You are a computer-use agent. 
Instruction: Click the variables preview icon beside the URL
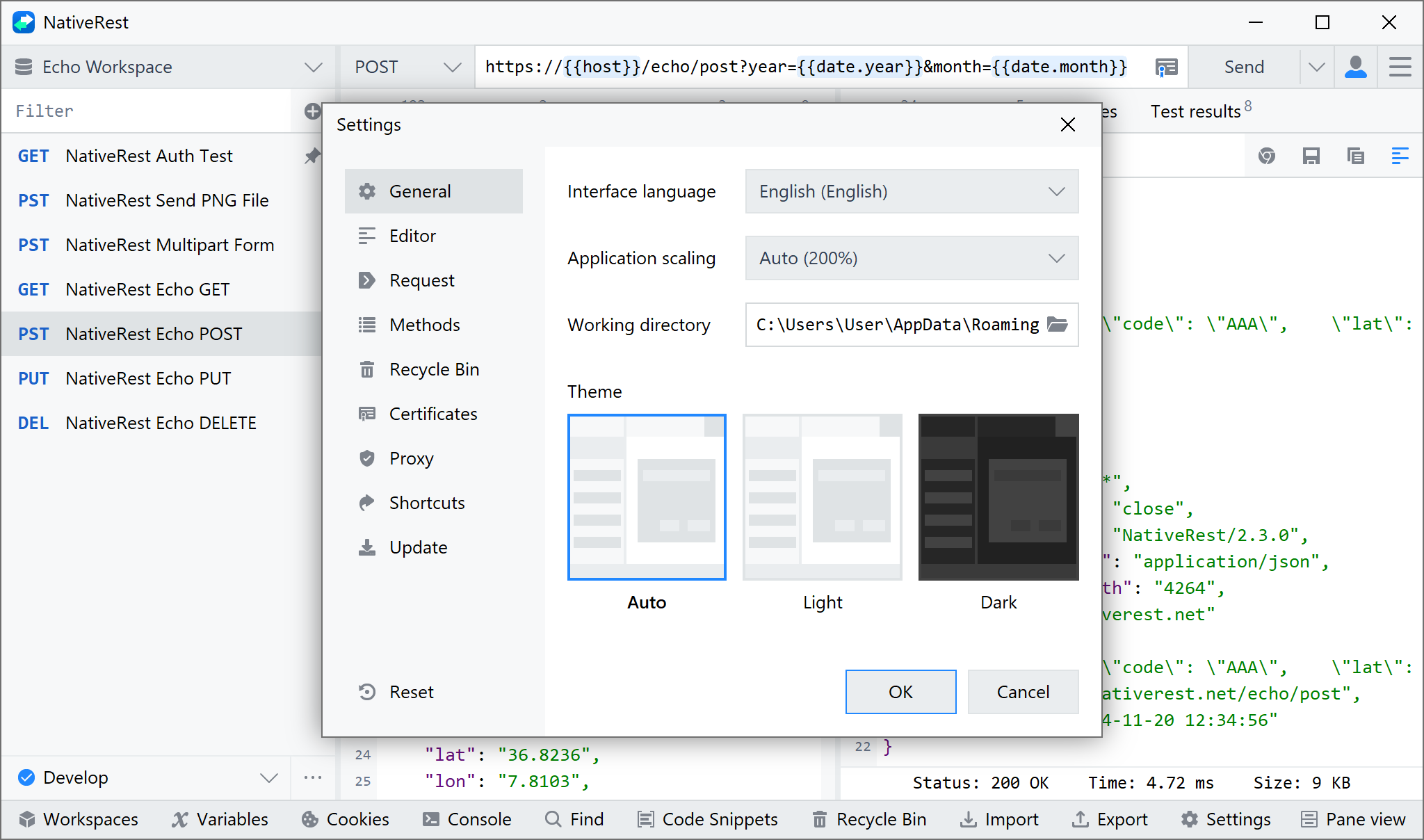click(x=1166, y=67)
